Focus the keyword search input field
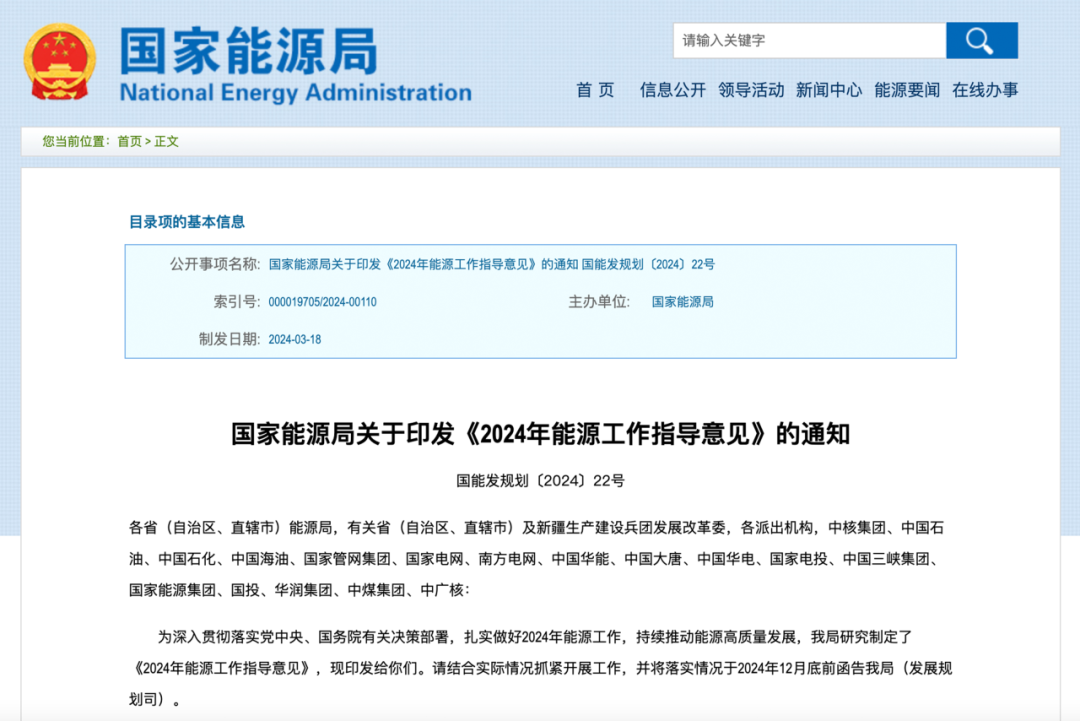Image resolution: width=1080 pixels, height=721 pixels. click(x=809, y=41)
